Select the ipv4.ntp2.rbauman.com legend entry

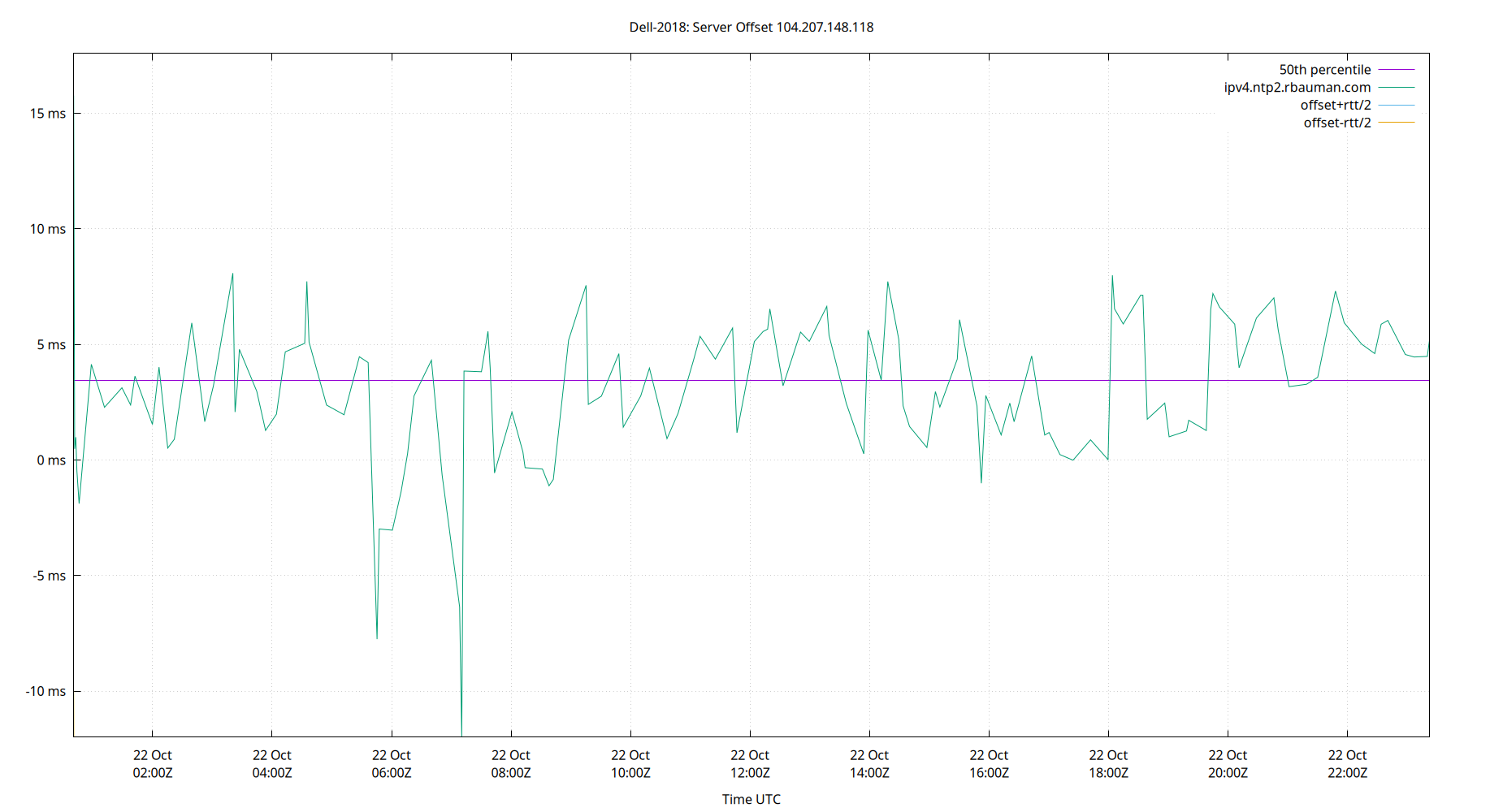tap(1297, 88)
